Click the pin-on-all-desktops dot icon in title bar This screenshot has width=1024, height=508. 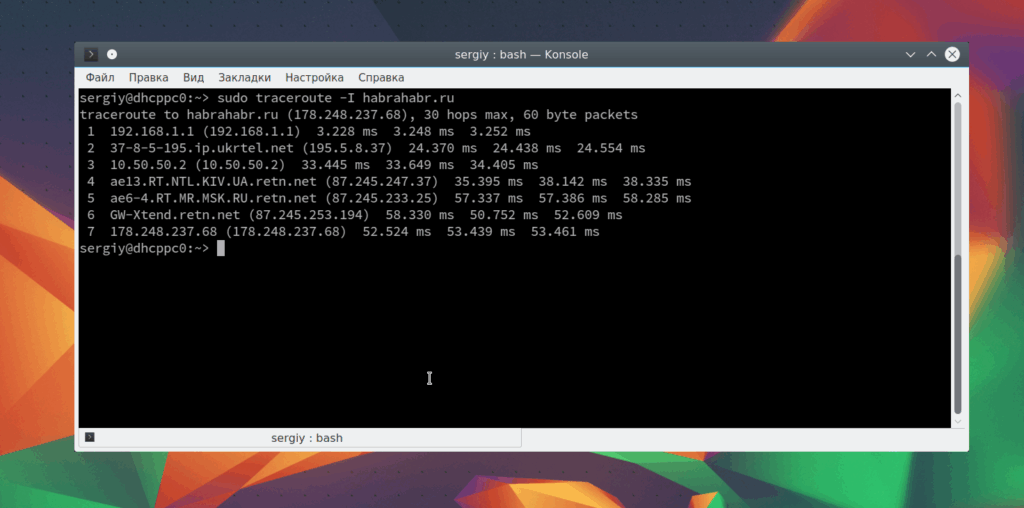112,55
